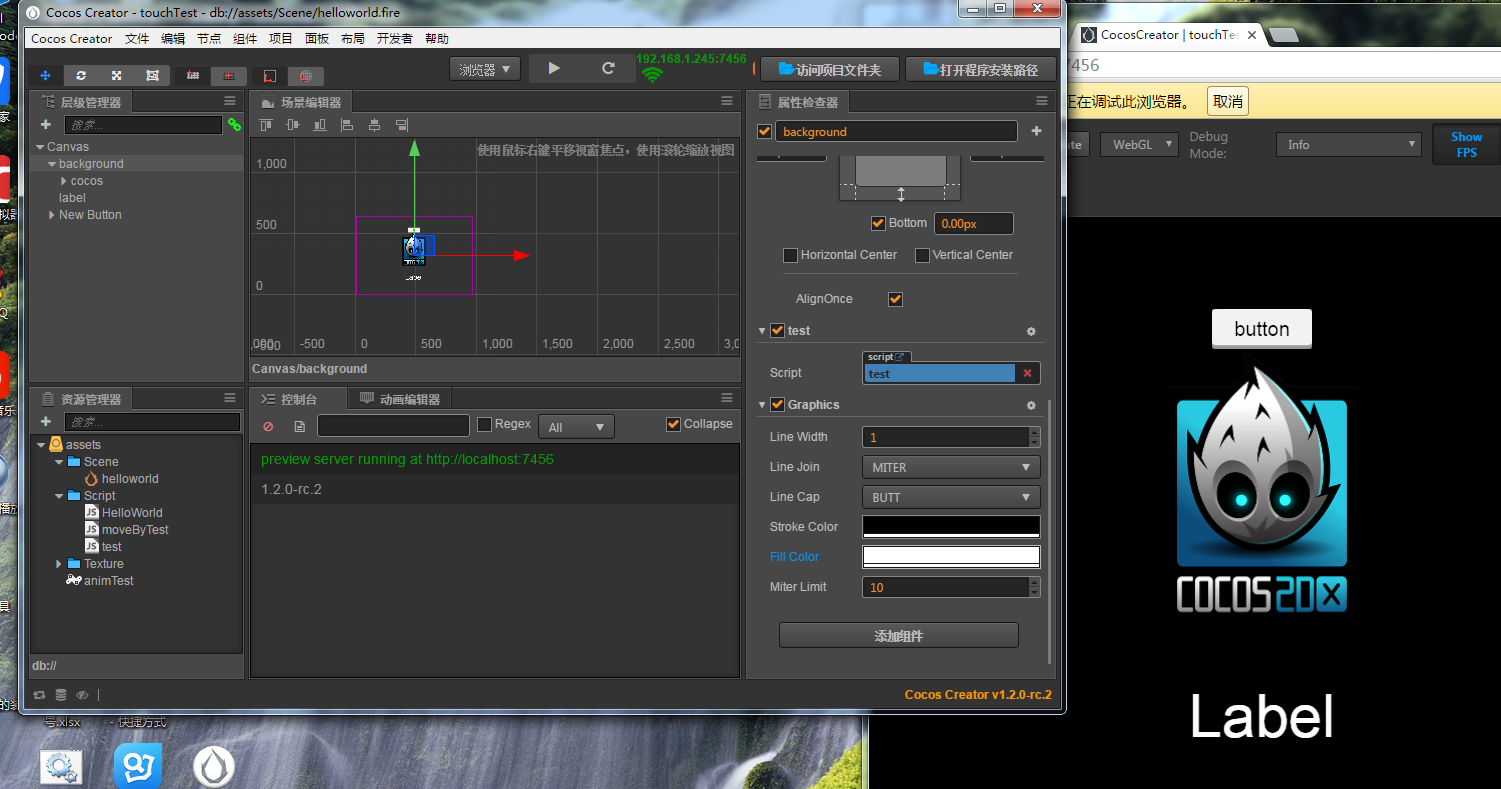This screenshot has height=789, width=1501.
Task: Click the refresh preview button
Action: (x=608, y=68)
